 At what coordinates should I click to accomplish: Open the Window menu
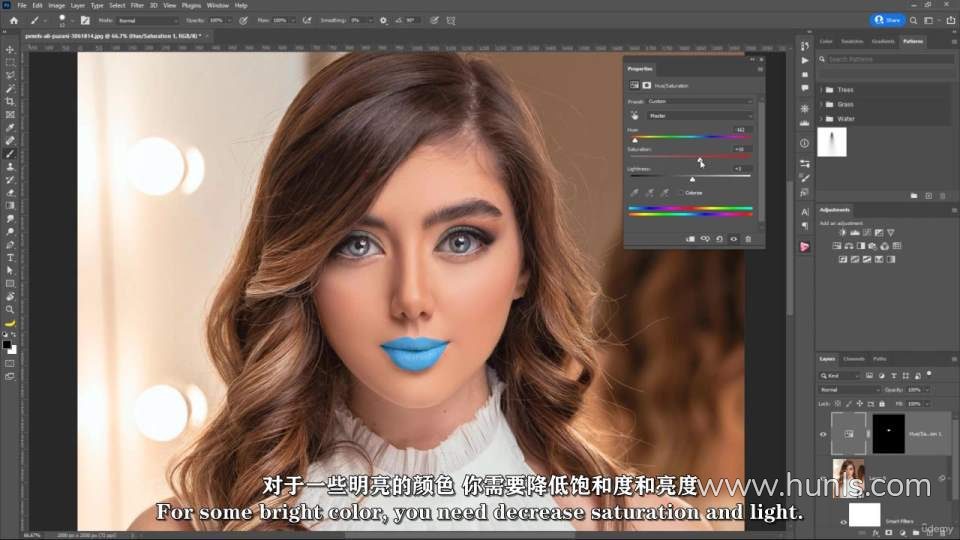point(217,6)
